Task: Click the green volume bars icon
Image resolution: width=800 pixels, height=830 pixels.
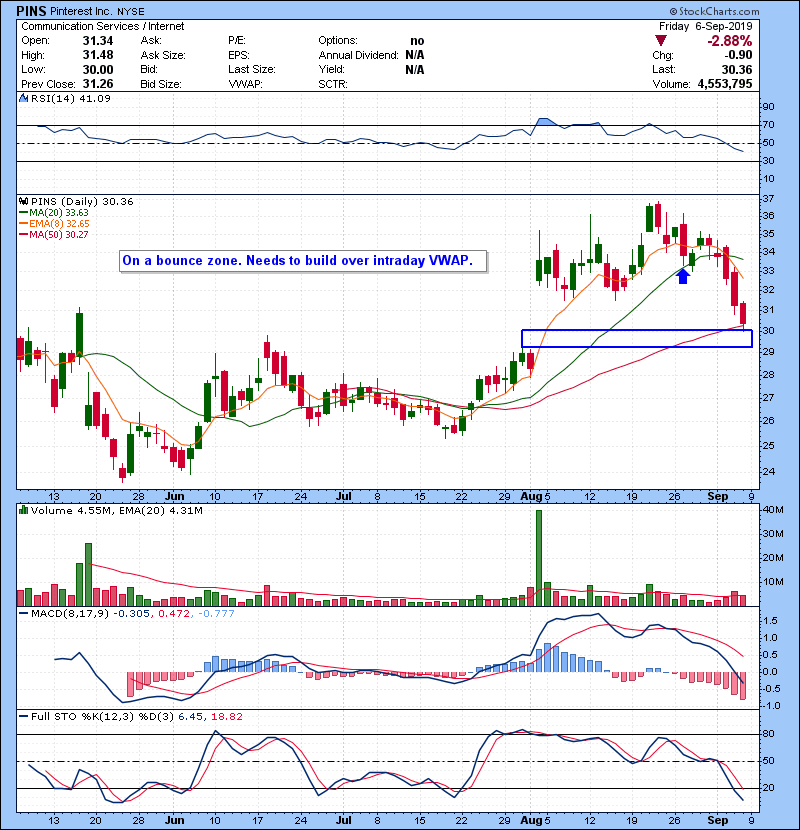Action: tap(23, 510)
